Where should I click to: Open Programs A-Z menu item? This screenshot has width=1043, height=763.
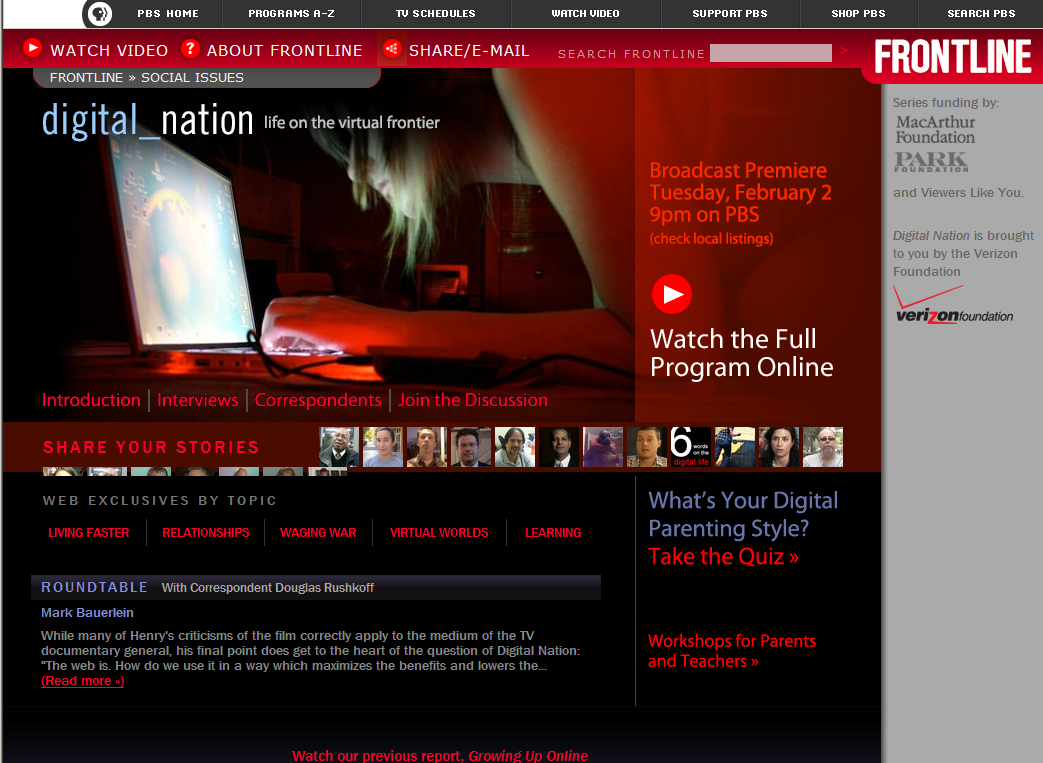pos(291,13)
